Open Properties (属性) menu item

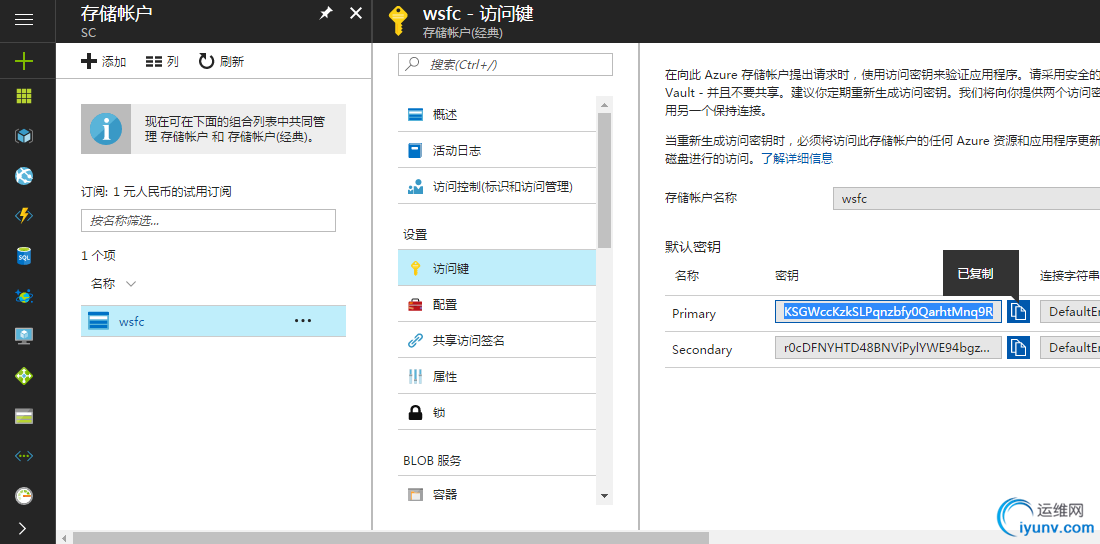pyautogui.click(x=497, y=377)
